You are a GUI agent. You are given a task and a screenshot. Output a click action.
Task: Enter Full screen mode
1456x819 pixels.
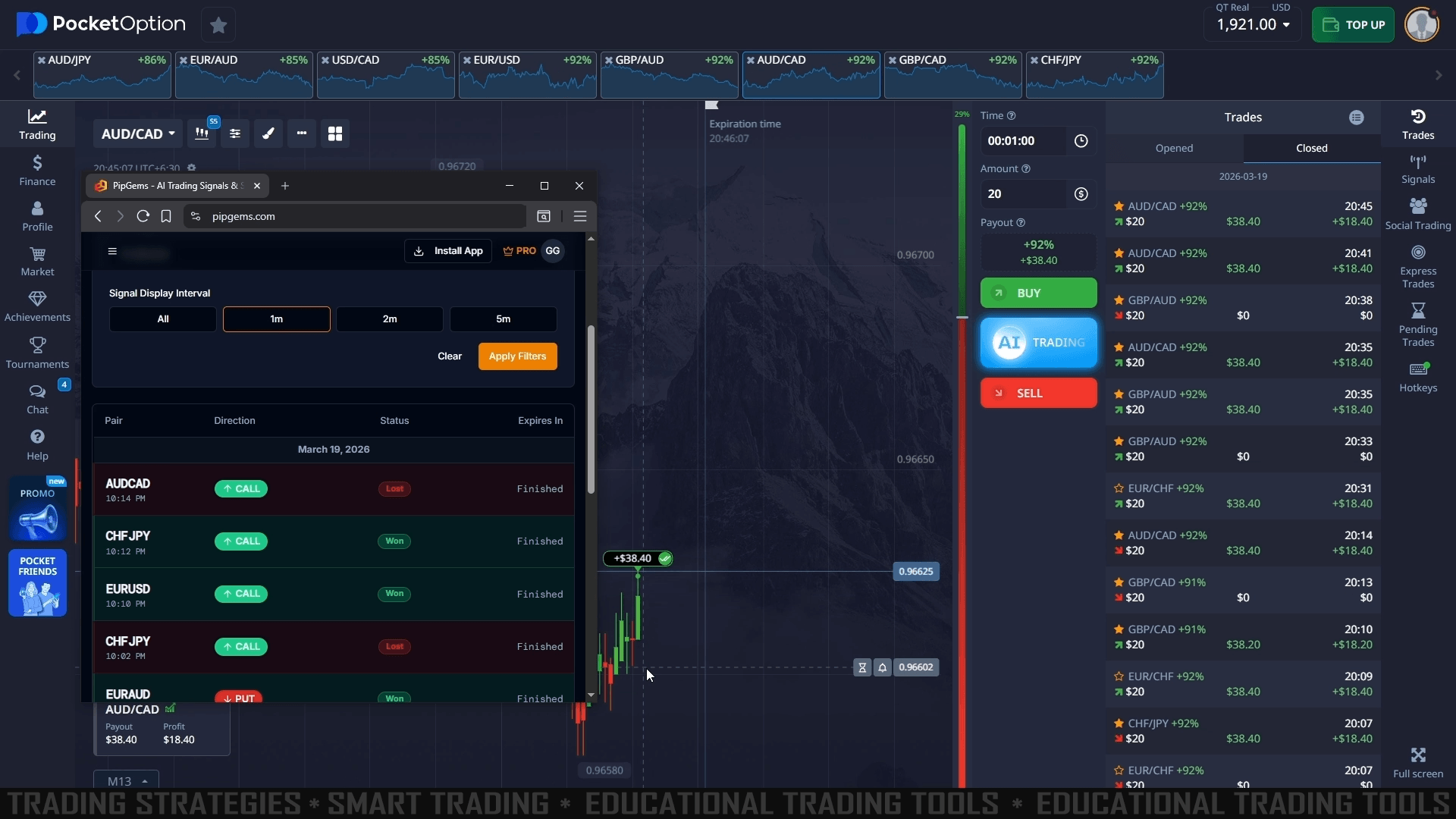(x=1418, y=763)
